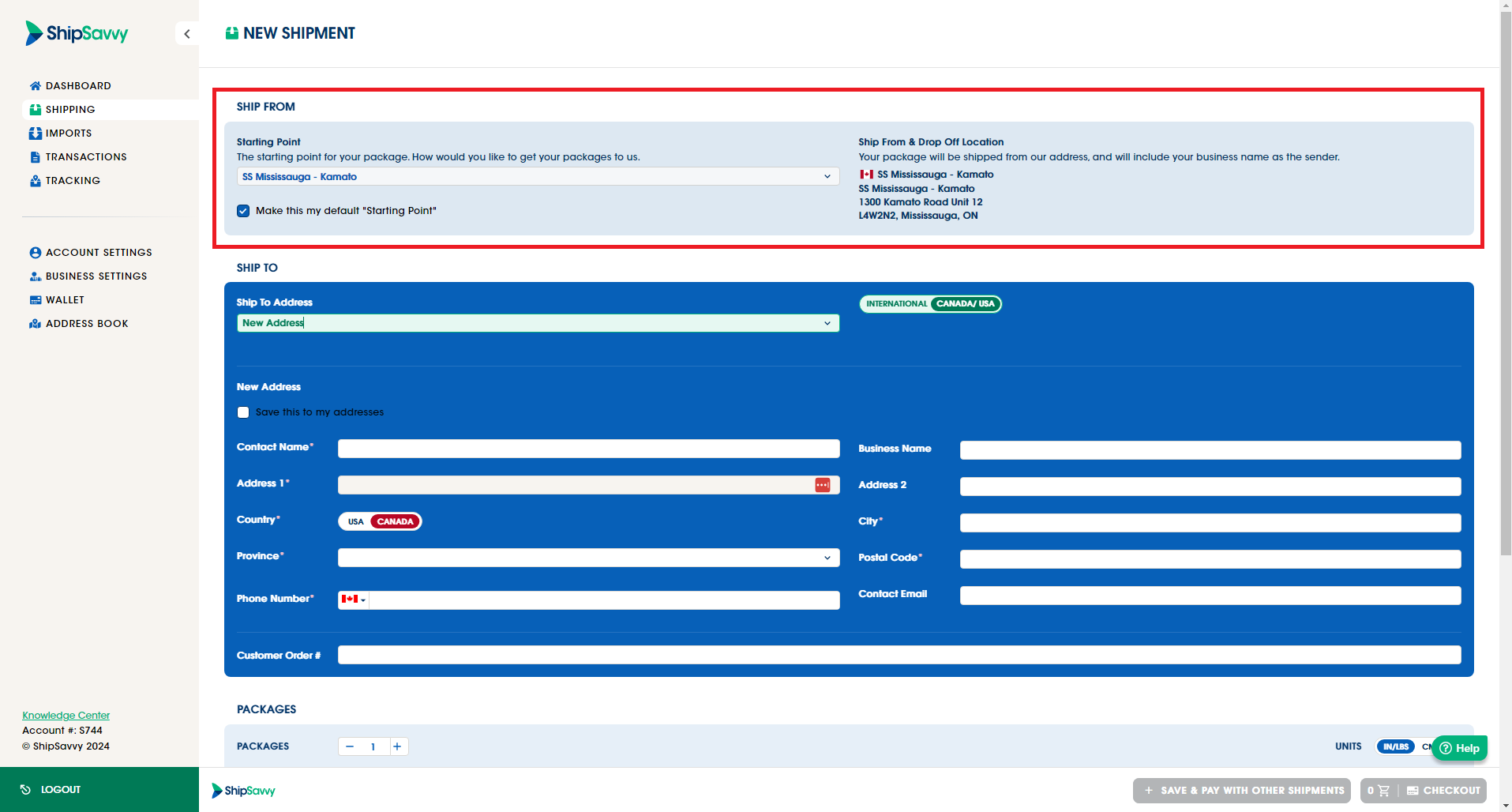The width and height of the screenshot is (1512, 812).
Task: Select Canada/USA destination toggle
Action: point(966,304)
